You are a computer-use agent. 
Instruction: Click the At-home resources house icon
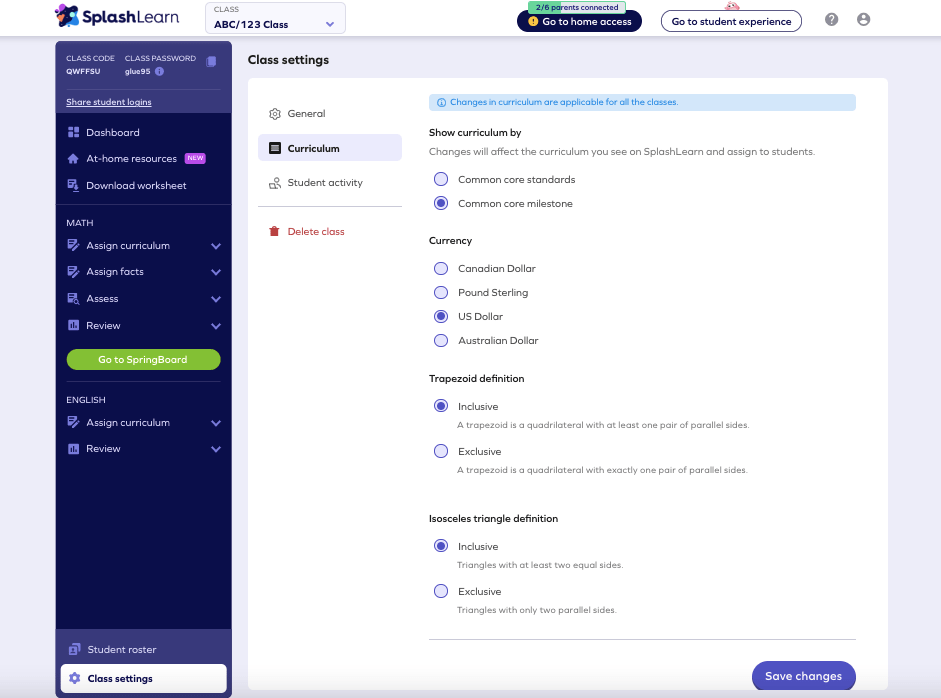tap(73, 158)
